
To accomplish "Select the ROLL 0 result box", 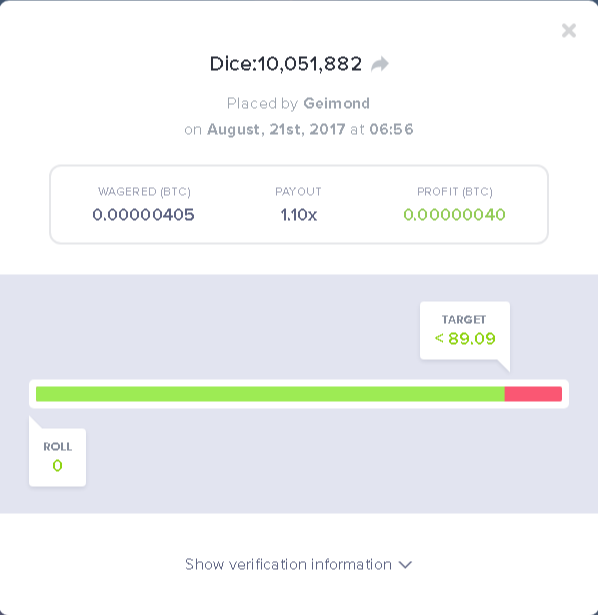I will click(57, 457).
